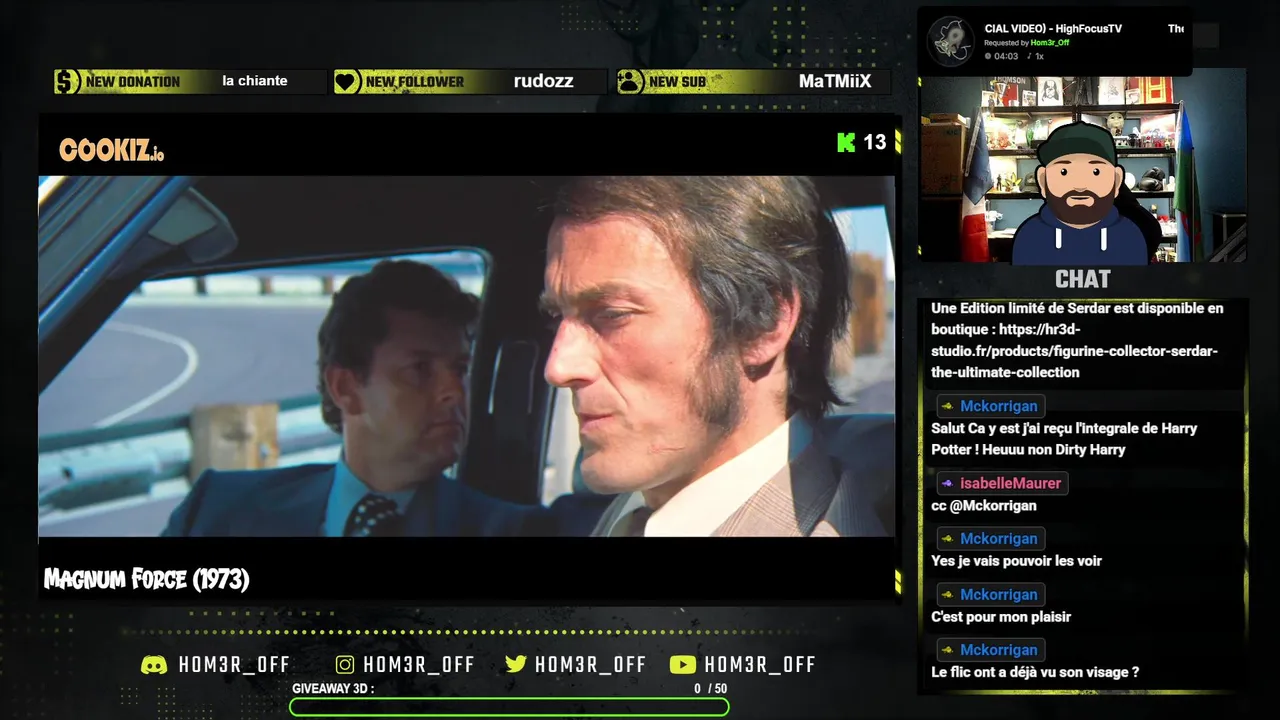Click Mckorrigan username above 'C'est pour mon plaisir'
The height and width of the screenshot is (720, 1280).
pyautogui.click(x=998, y=595)
